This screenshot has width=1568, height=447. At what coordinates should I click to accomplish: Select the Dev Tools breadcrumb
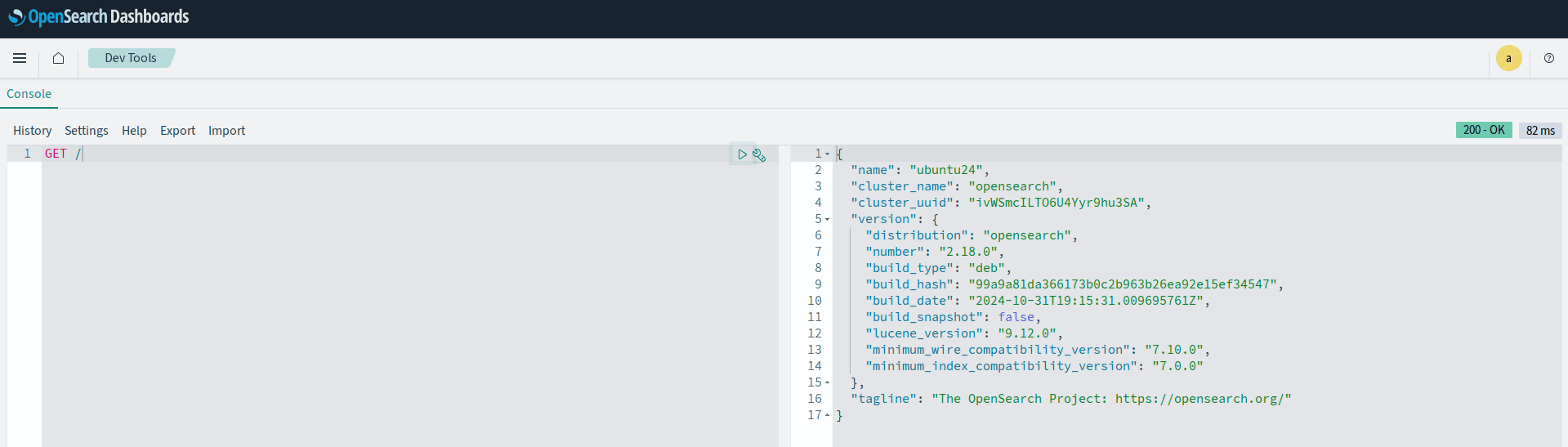click(x=131, y=58)
